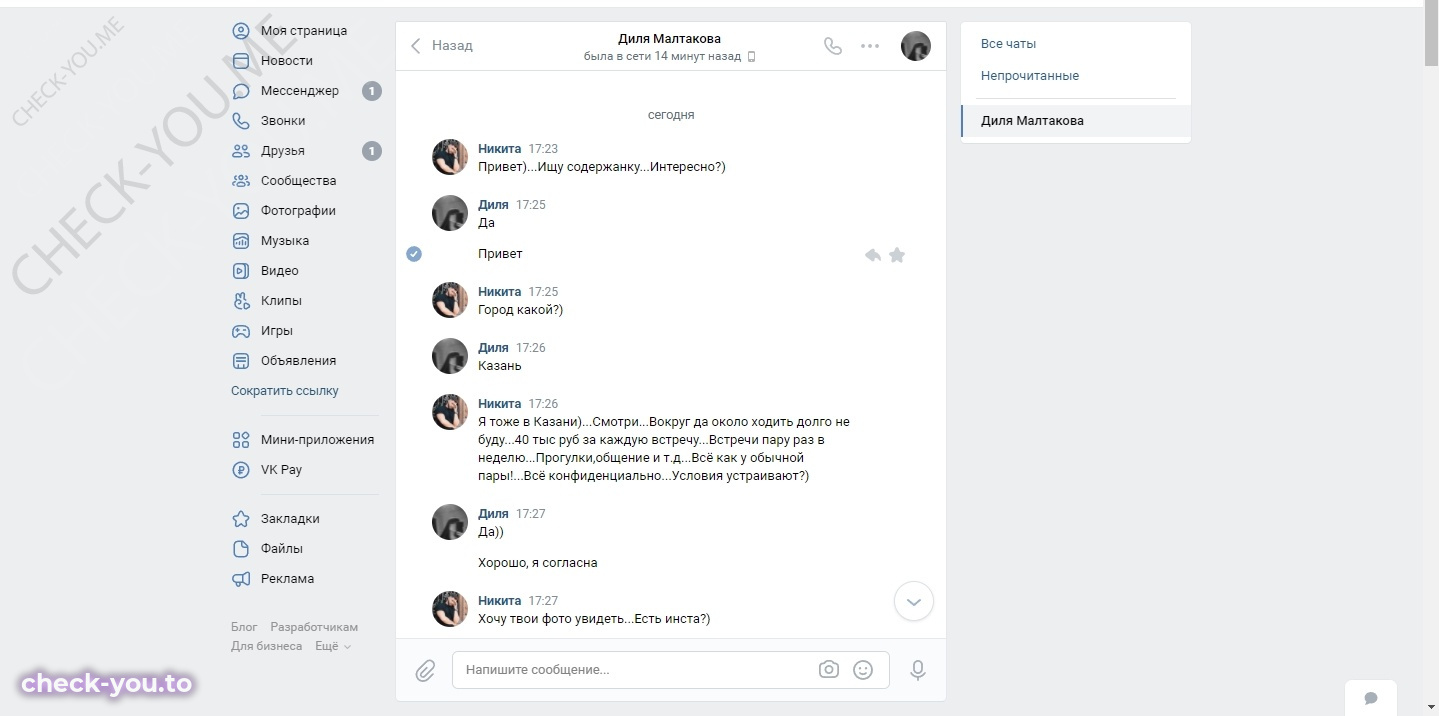Click the floating chat bubble icon bottom-right

click(1371, 698)
